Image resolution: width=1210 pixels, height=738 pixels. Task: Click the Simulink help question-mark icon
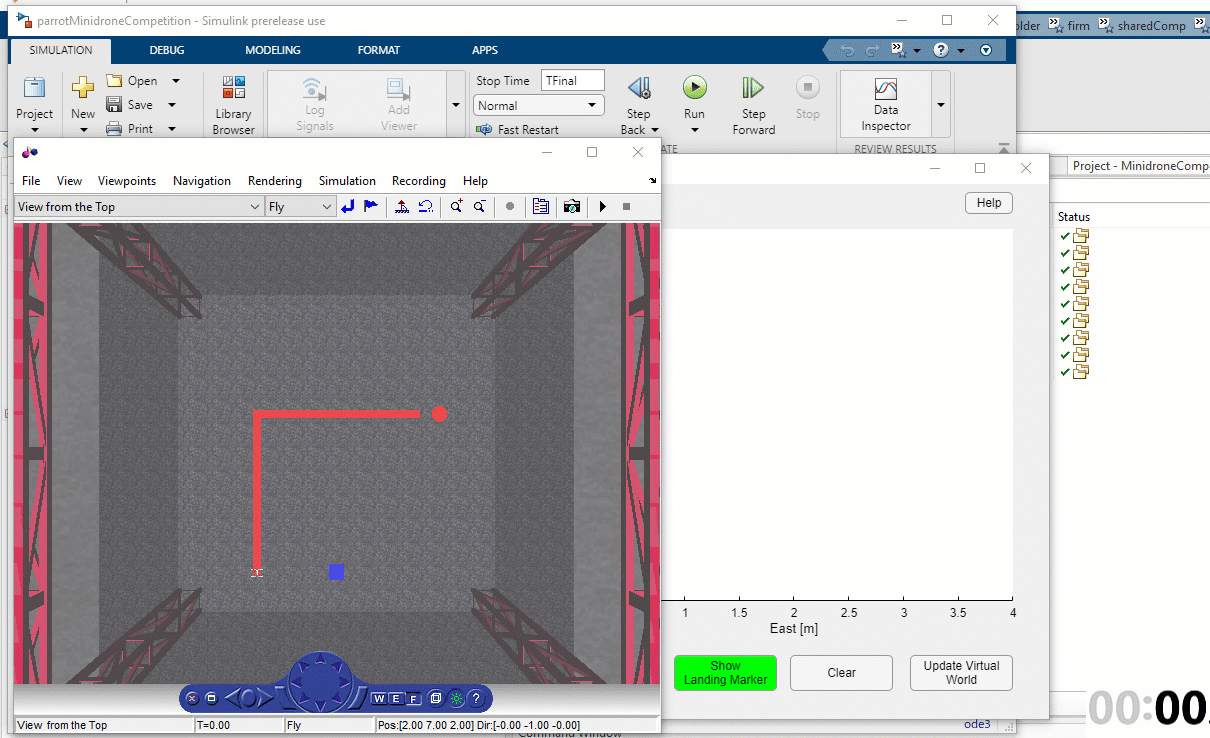click(x=940, y=50)
